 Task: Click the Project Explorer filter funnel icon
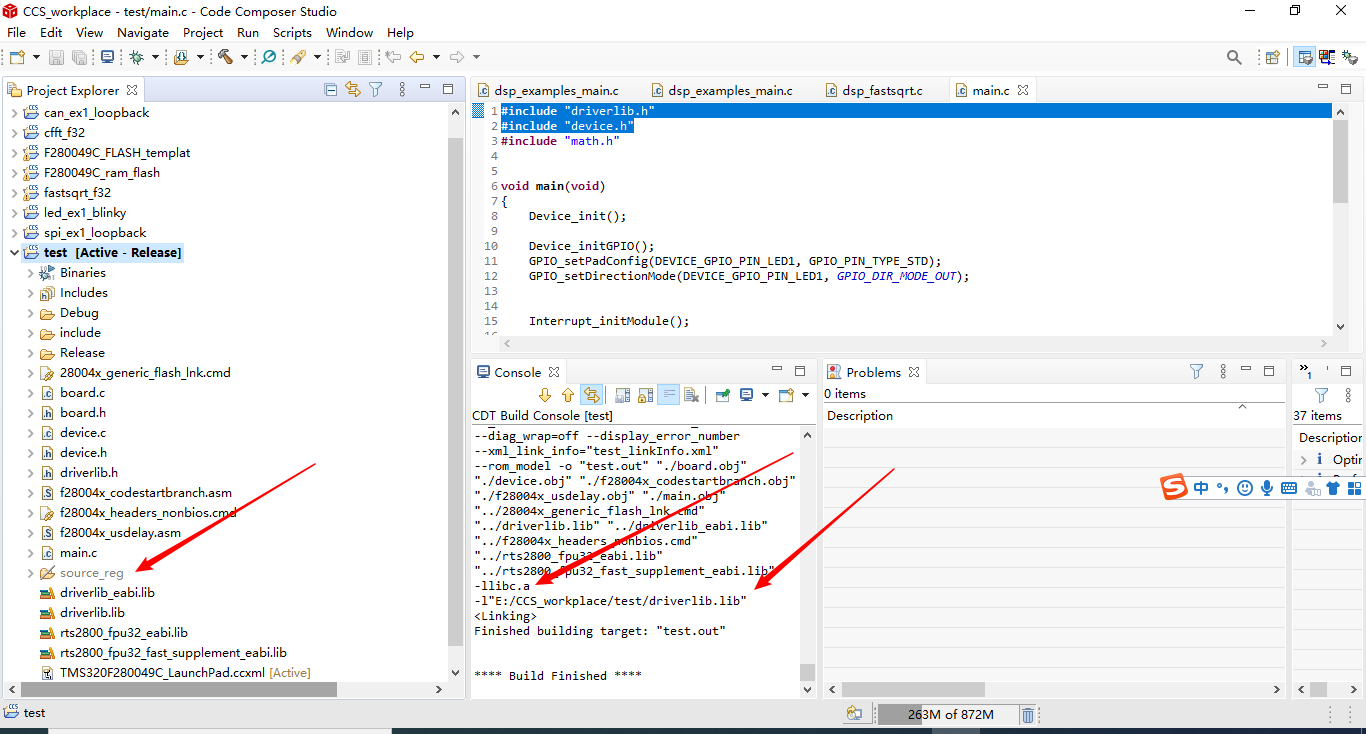click(376, 90)
